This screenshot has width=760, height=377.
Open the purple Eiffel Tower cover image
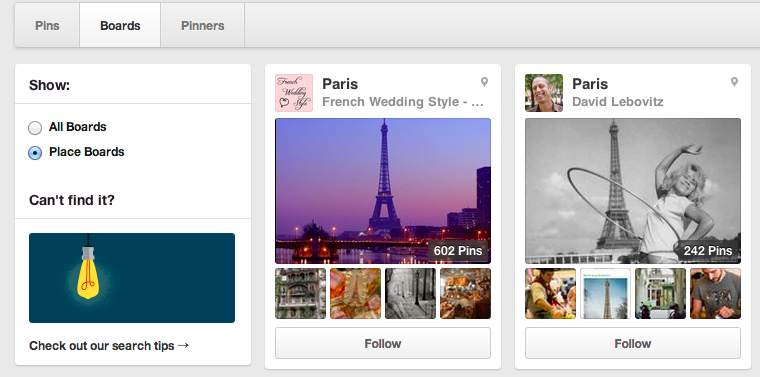click(x=383, y=191)
